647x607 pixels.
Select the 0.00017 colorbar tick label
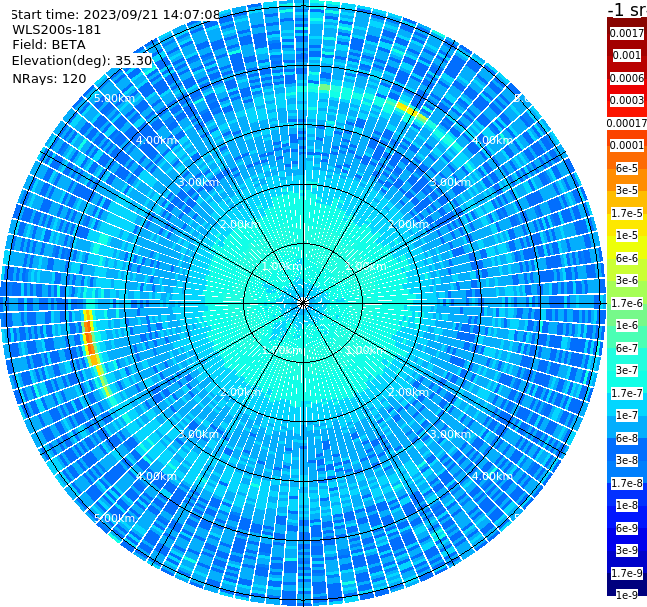pyautogui.click(x=627, y=123)
